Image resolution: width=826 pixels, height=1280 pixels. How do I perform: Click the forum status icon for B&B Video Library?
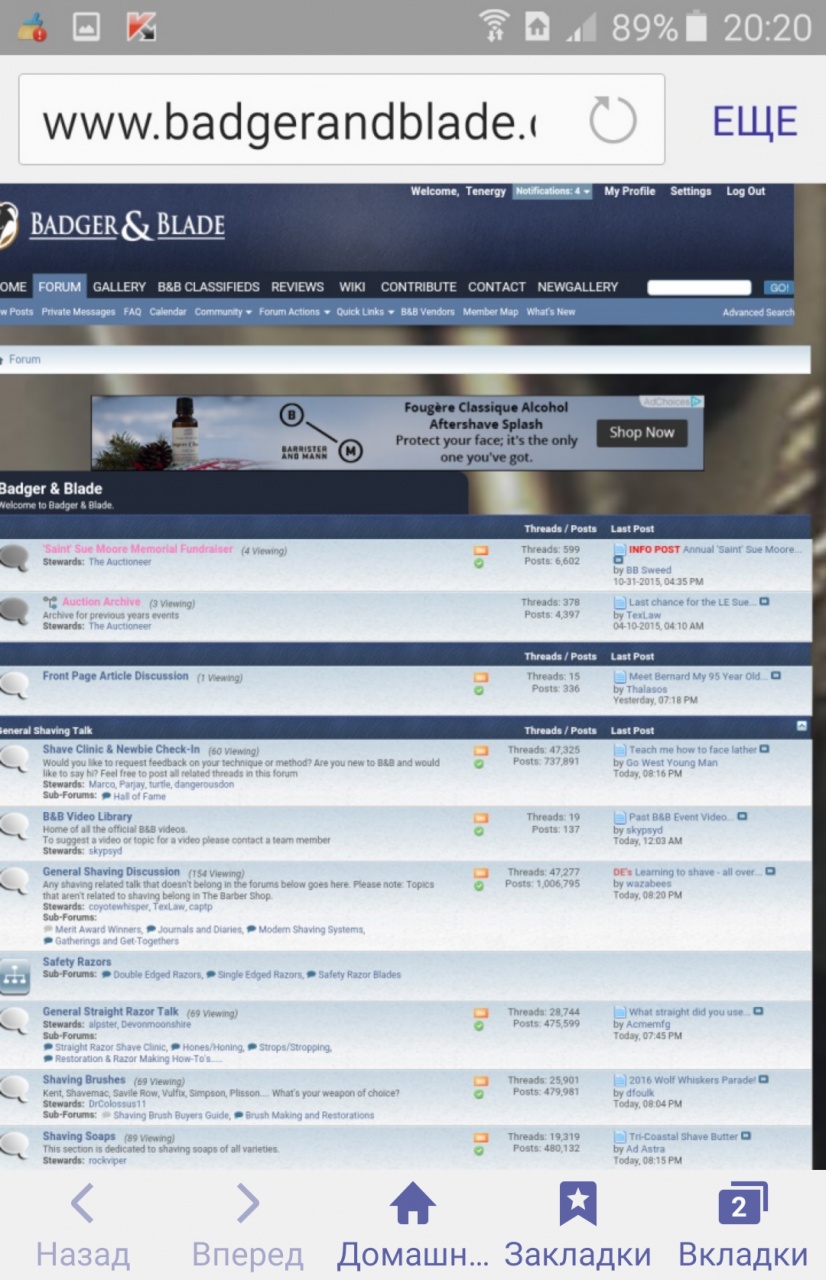tap(14, 826)
